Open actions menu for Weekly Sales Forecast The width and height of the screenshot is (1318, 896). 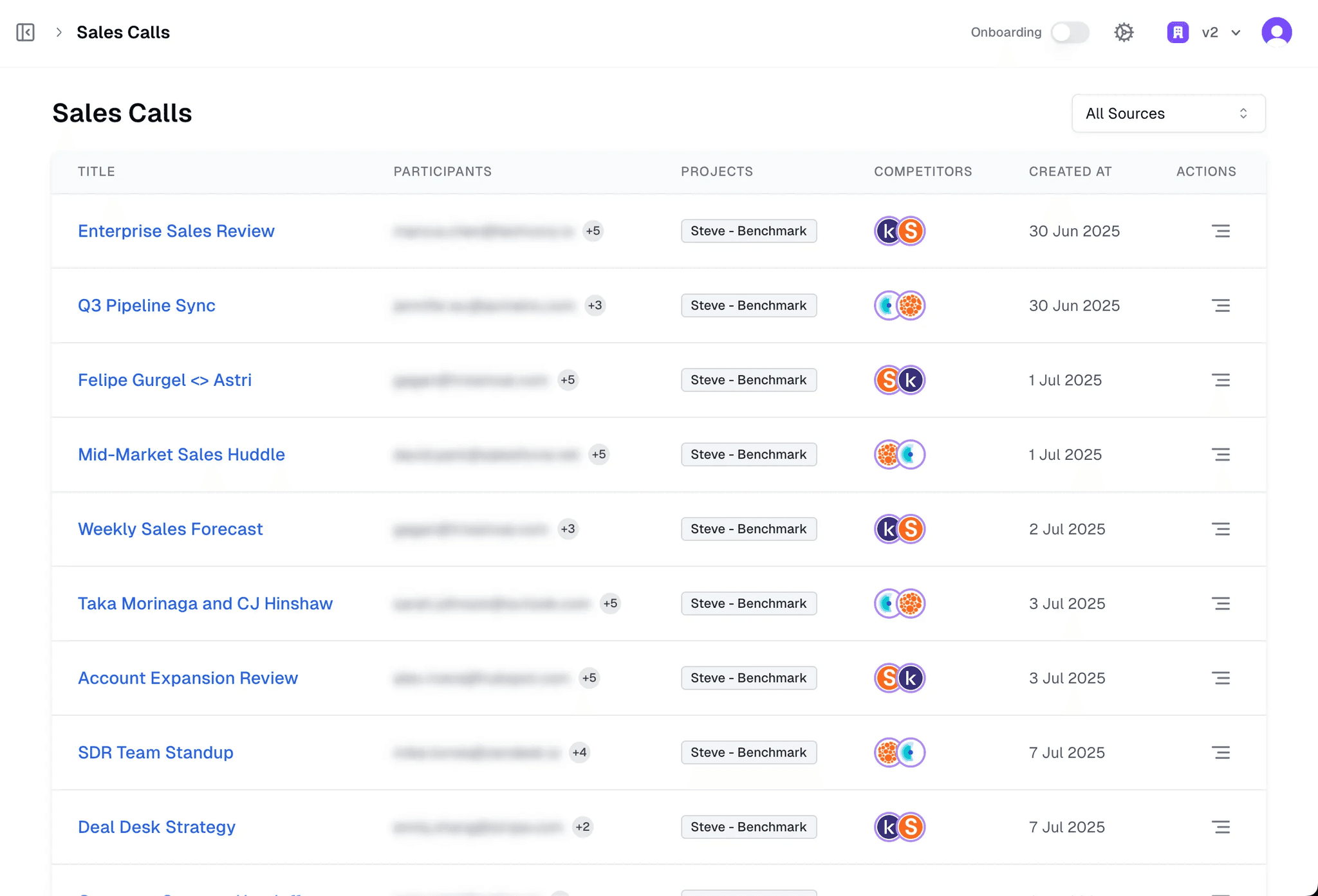[x=1220, y=529]
